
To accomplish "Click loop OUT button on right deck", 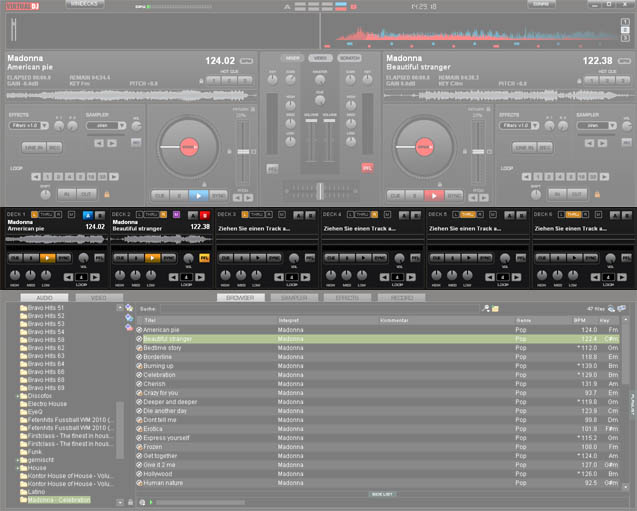I will (577, 195).
